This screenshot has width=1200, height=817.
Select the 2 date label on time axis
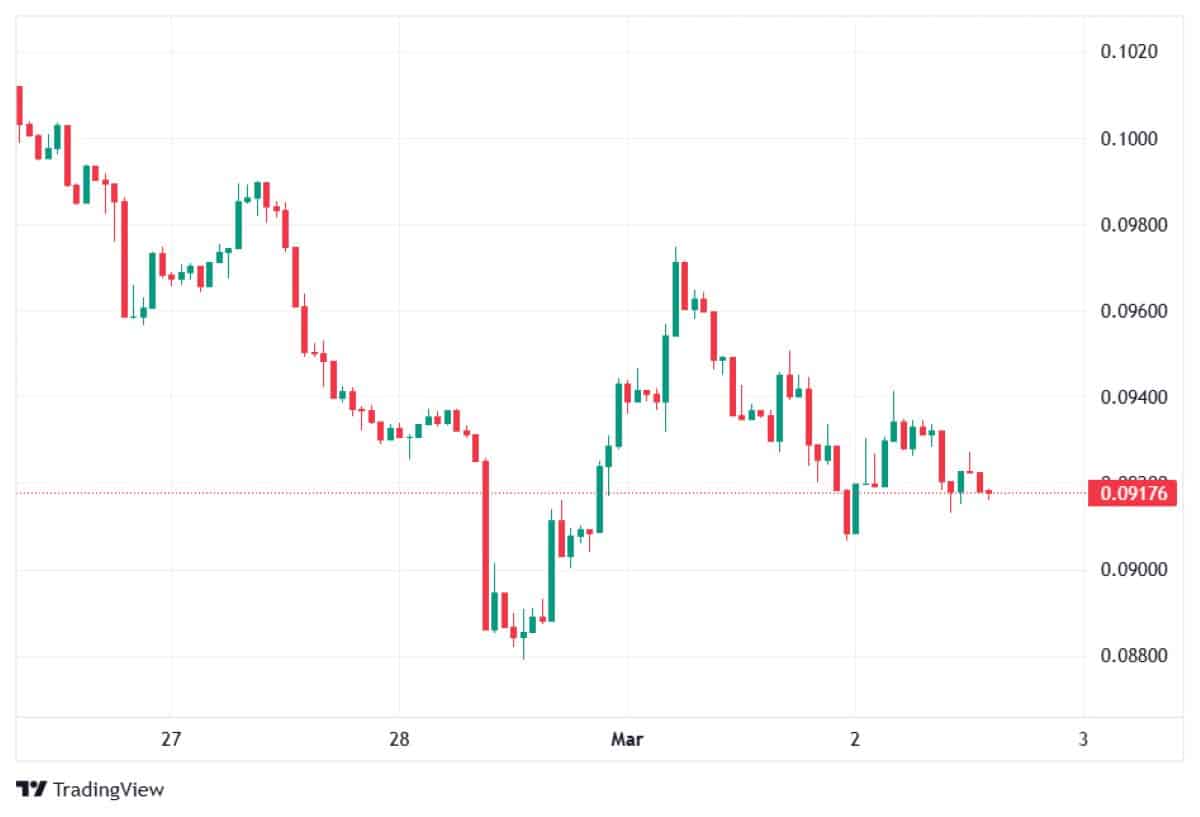tap(855, 740)
